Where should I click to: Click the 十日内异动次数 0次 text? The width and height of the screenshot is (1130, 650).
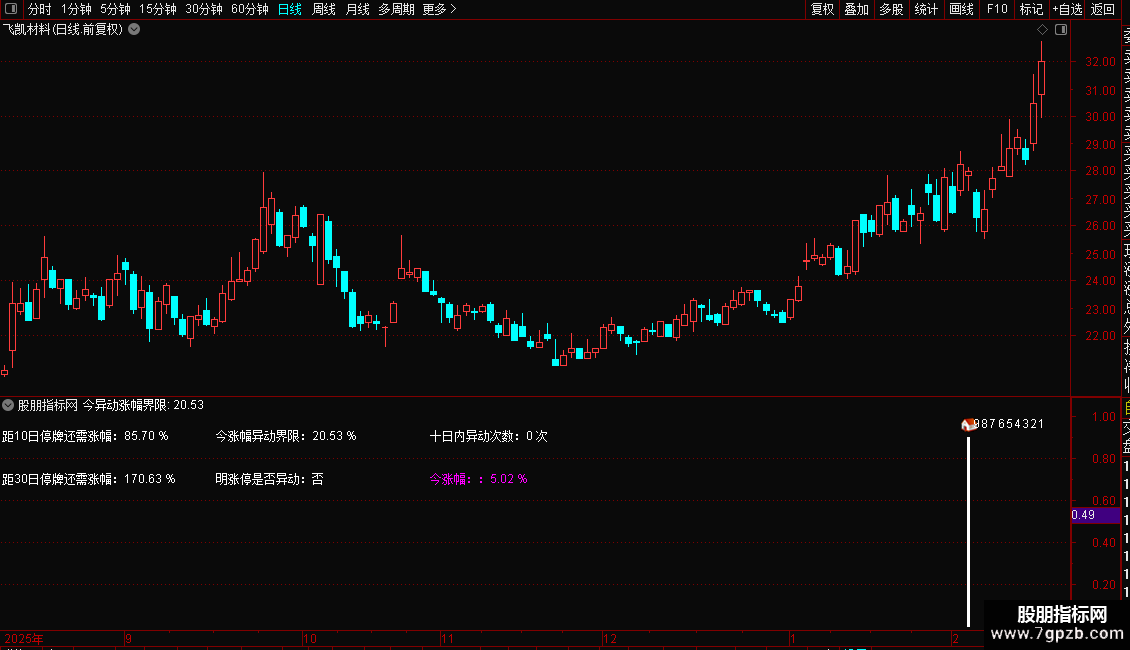(489, 436)
